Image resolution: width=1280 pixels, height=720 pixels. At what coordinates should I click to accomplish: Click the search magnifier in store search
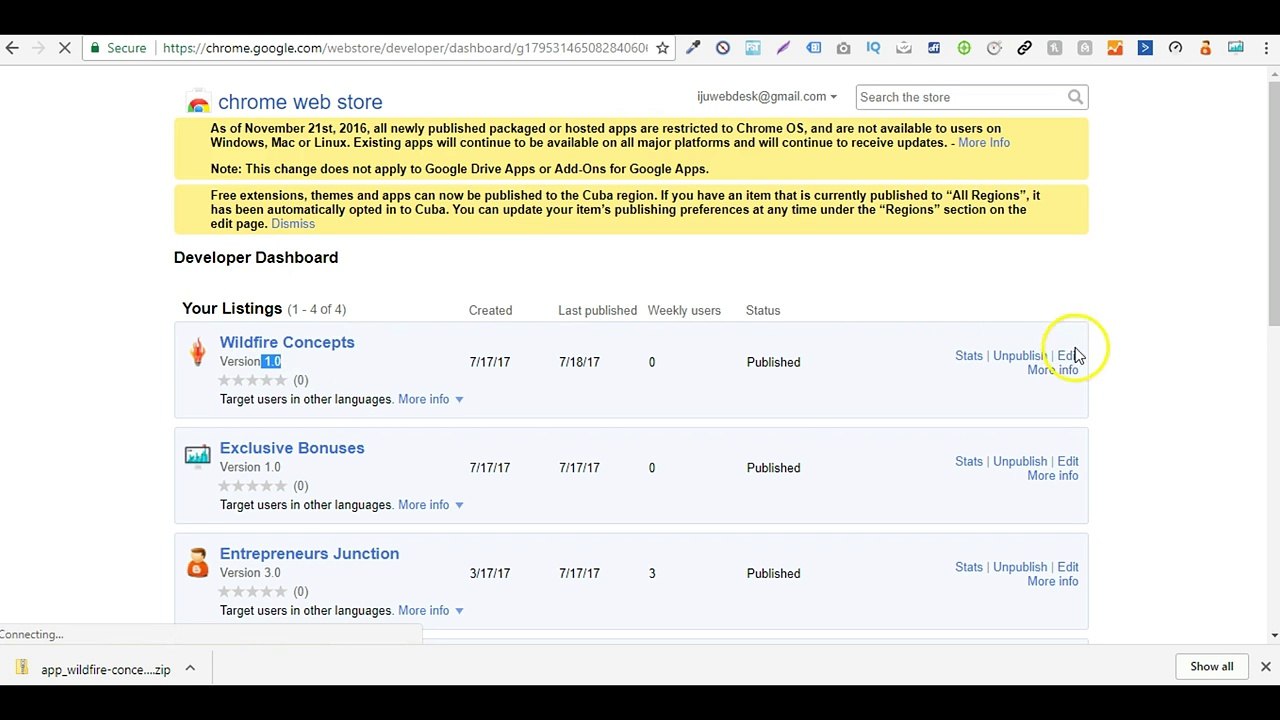tap(1075, 97)
